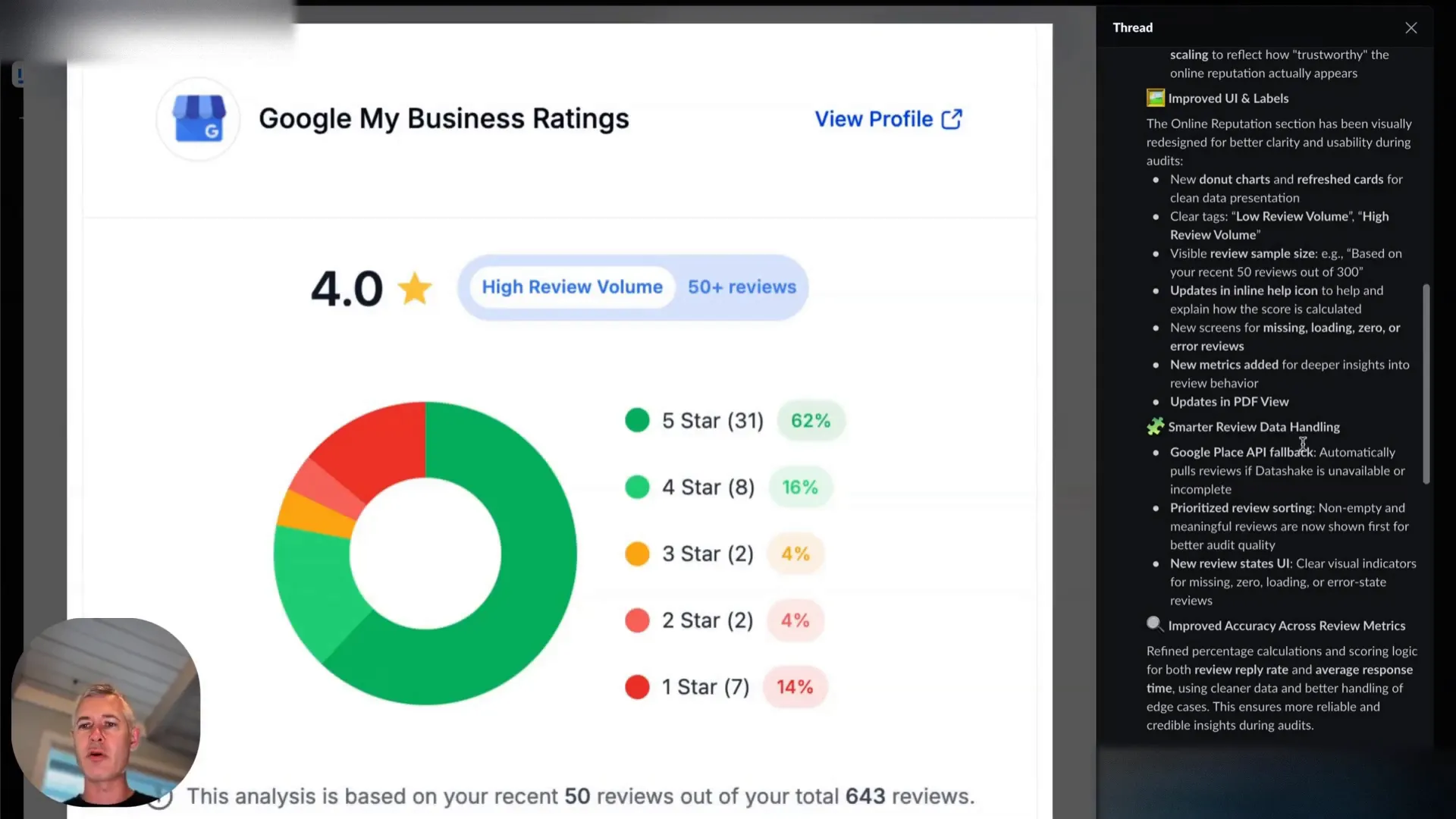Click the 14% percentage badge
Screen dimensions: 1456x819
[795, 687]
